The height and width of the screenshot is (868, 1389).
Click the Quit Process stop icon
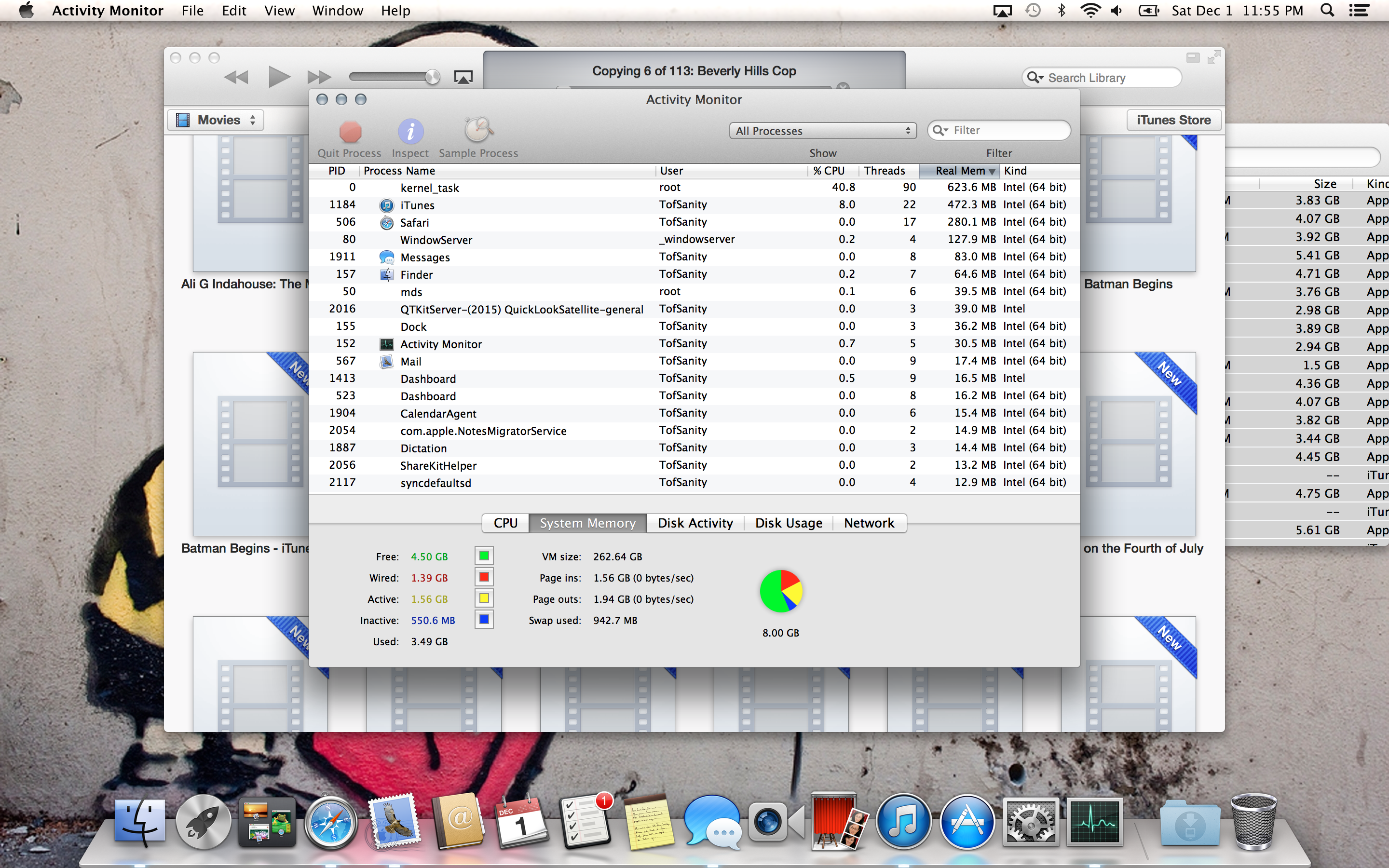[x=350, y=132]
